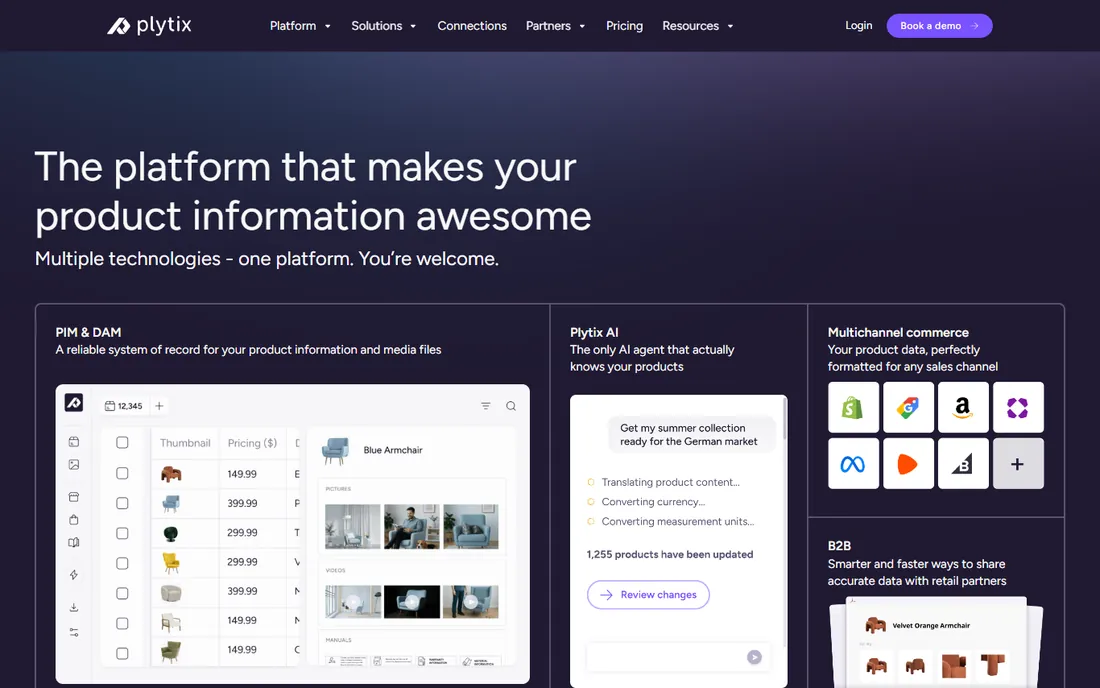Click the Thumbnail column header

(x=185, y=443)
